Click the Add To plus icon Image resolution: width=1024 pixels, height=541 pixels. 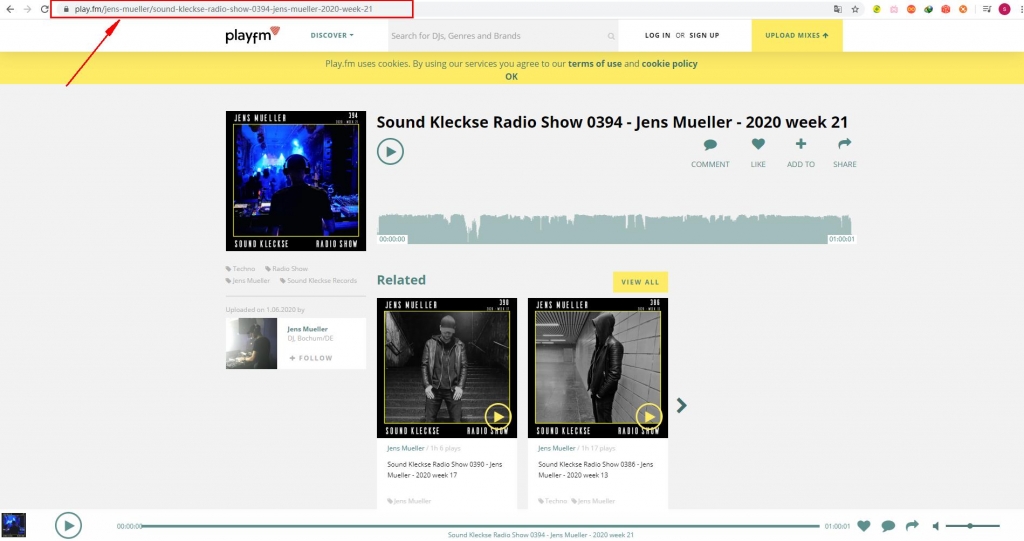[800, 145]
